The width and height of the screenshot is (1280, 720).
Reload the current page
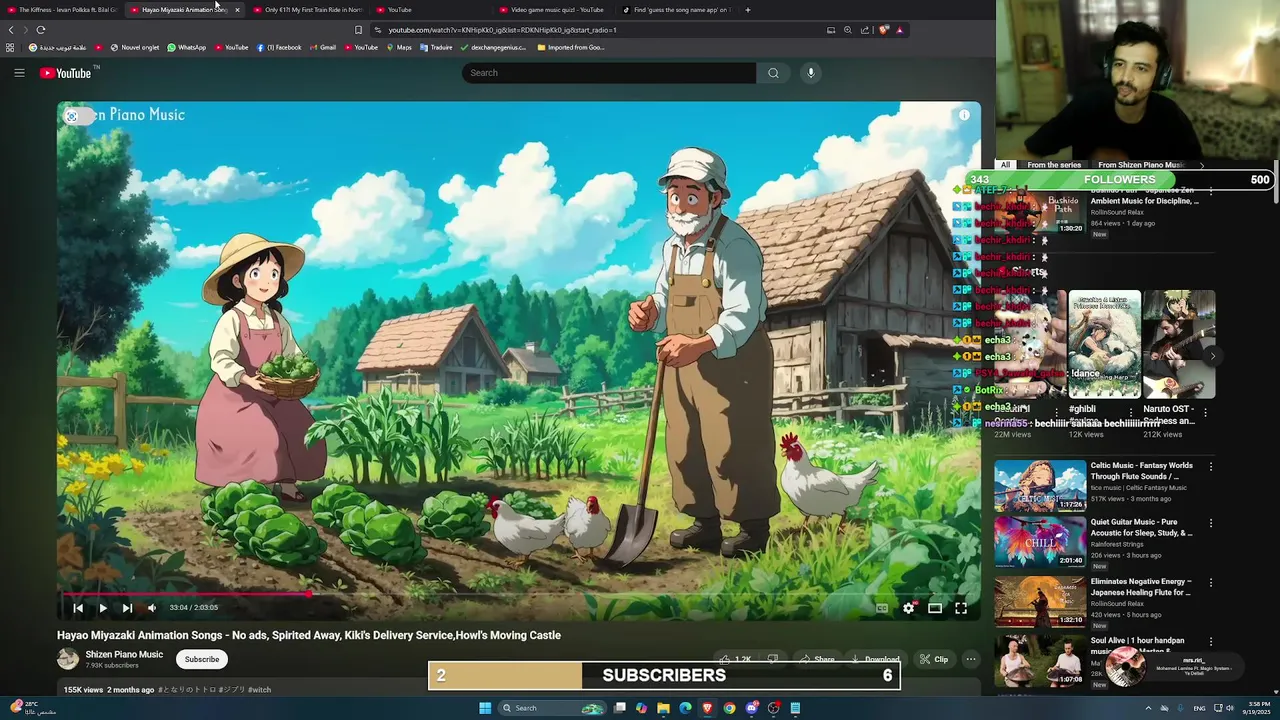pyautogui.click(x=41, y=30)
